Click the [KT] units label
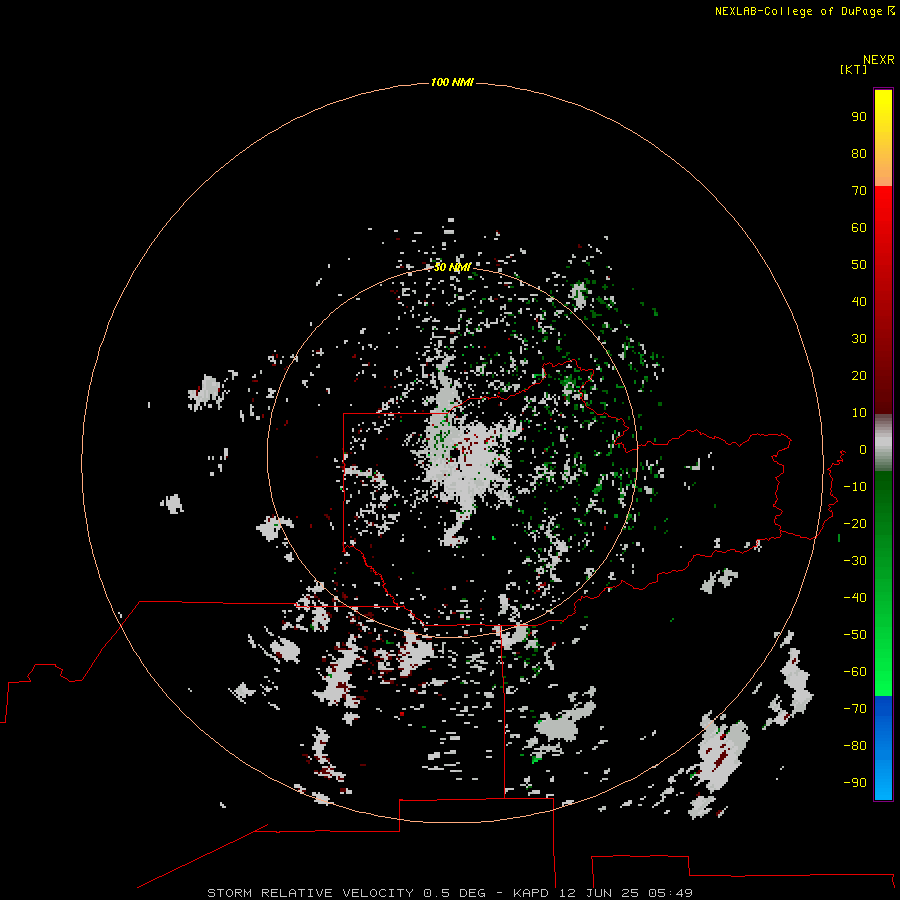Viewport: 900px width, 900px height. click(x=853, y=70)
